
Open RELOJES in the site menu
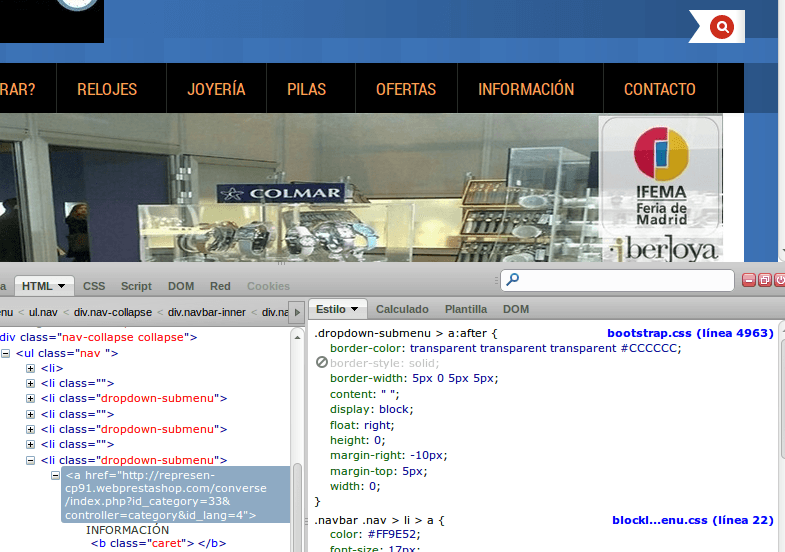[107, 89]
